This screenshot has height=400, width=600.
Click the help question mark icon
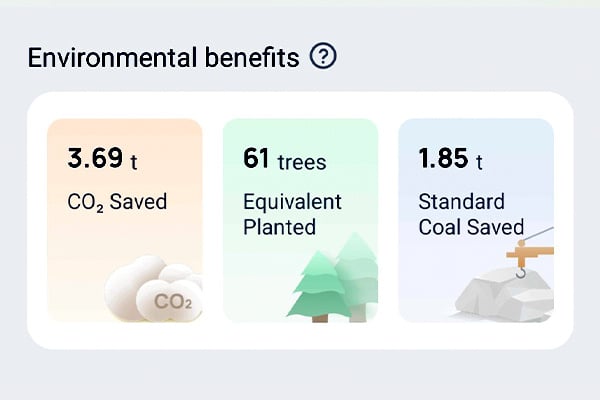point(323,56)
